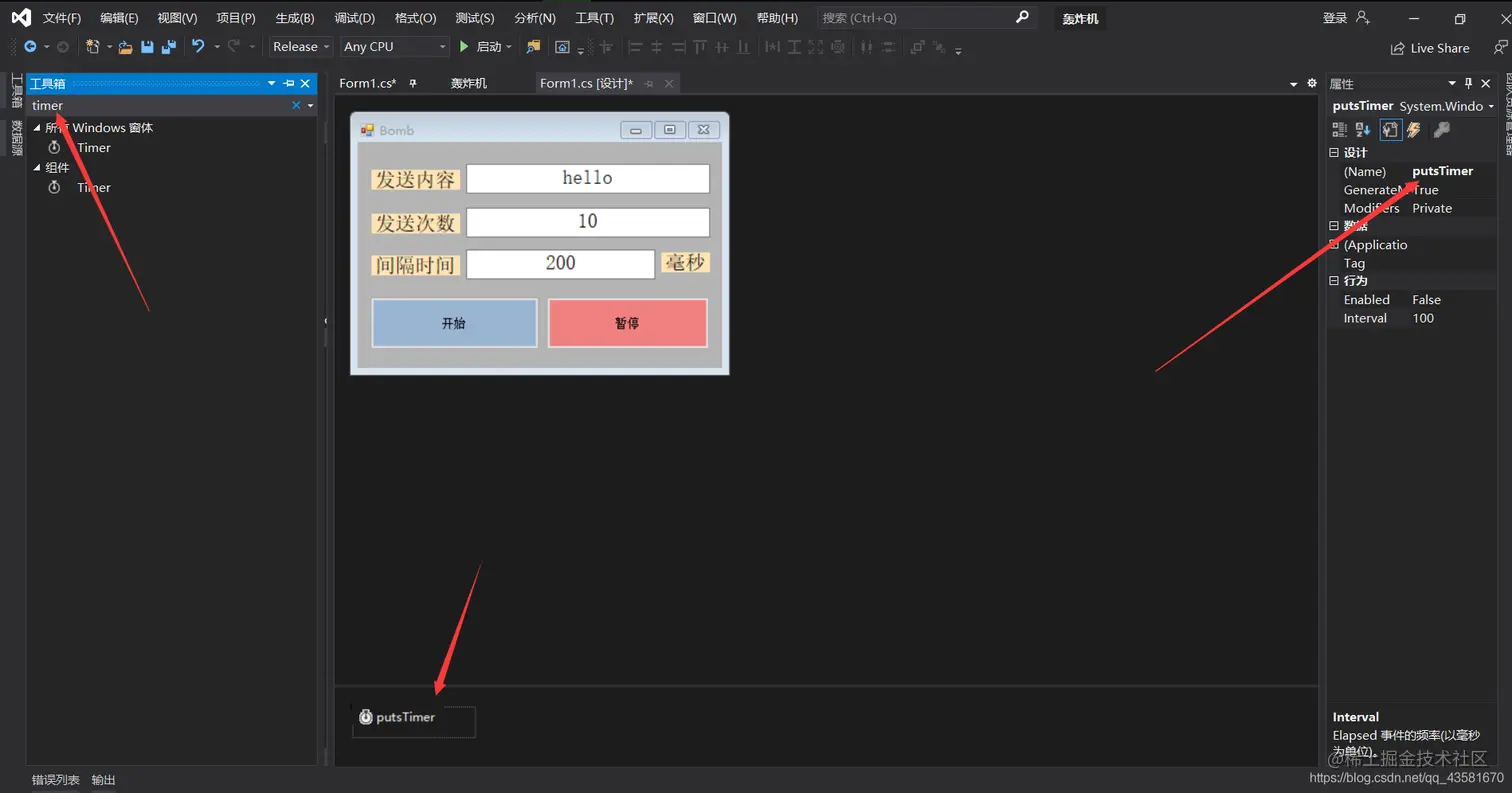
Task: Open the Release configuration dropdown
Action: click(x=301, y=46)
